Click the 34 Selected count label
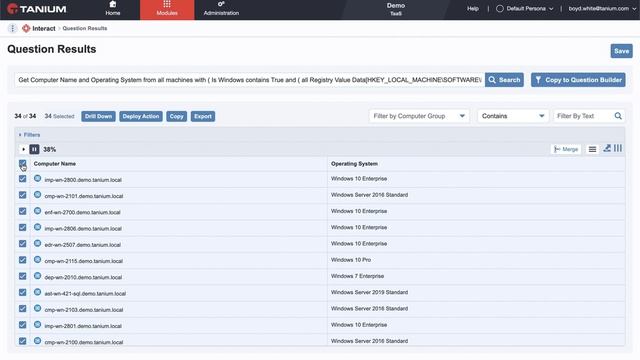 point(59,116)
